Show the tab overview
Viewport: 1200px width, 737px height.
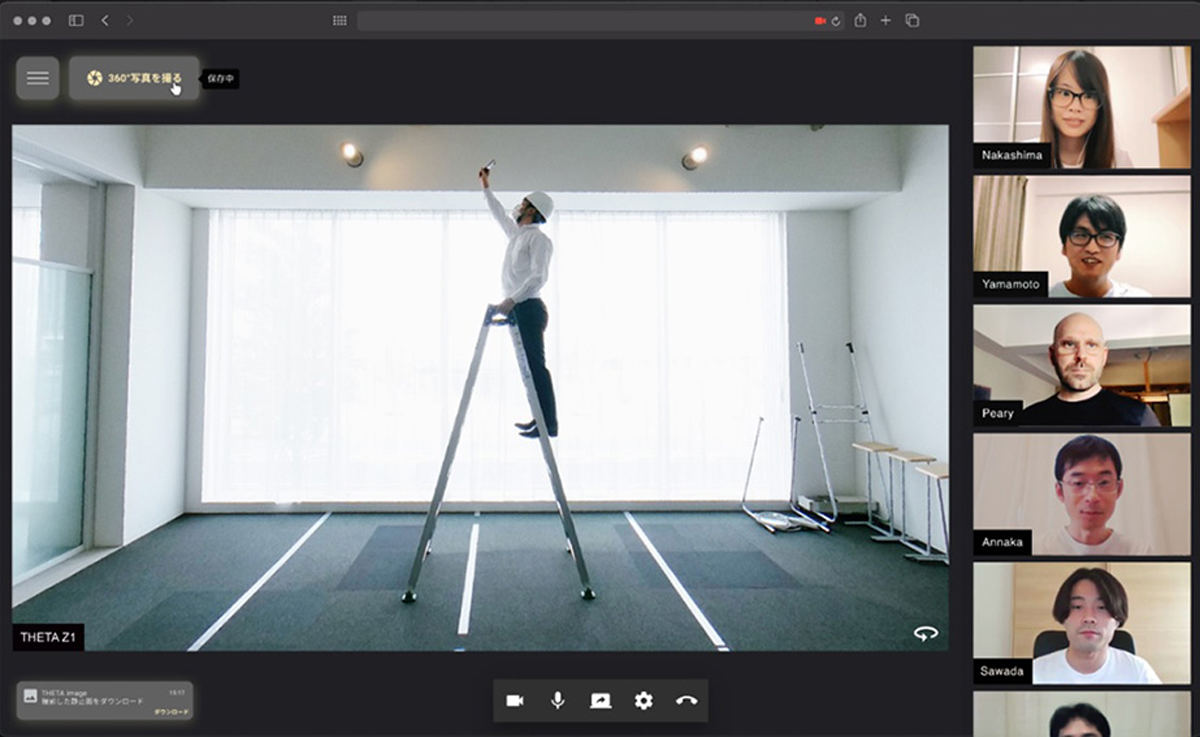912,20
